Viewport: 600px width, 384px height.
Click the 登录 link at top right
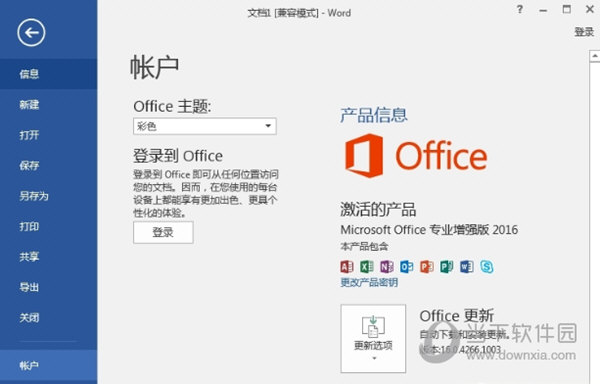[x=584, y=32]
